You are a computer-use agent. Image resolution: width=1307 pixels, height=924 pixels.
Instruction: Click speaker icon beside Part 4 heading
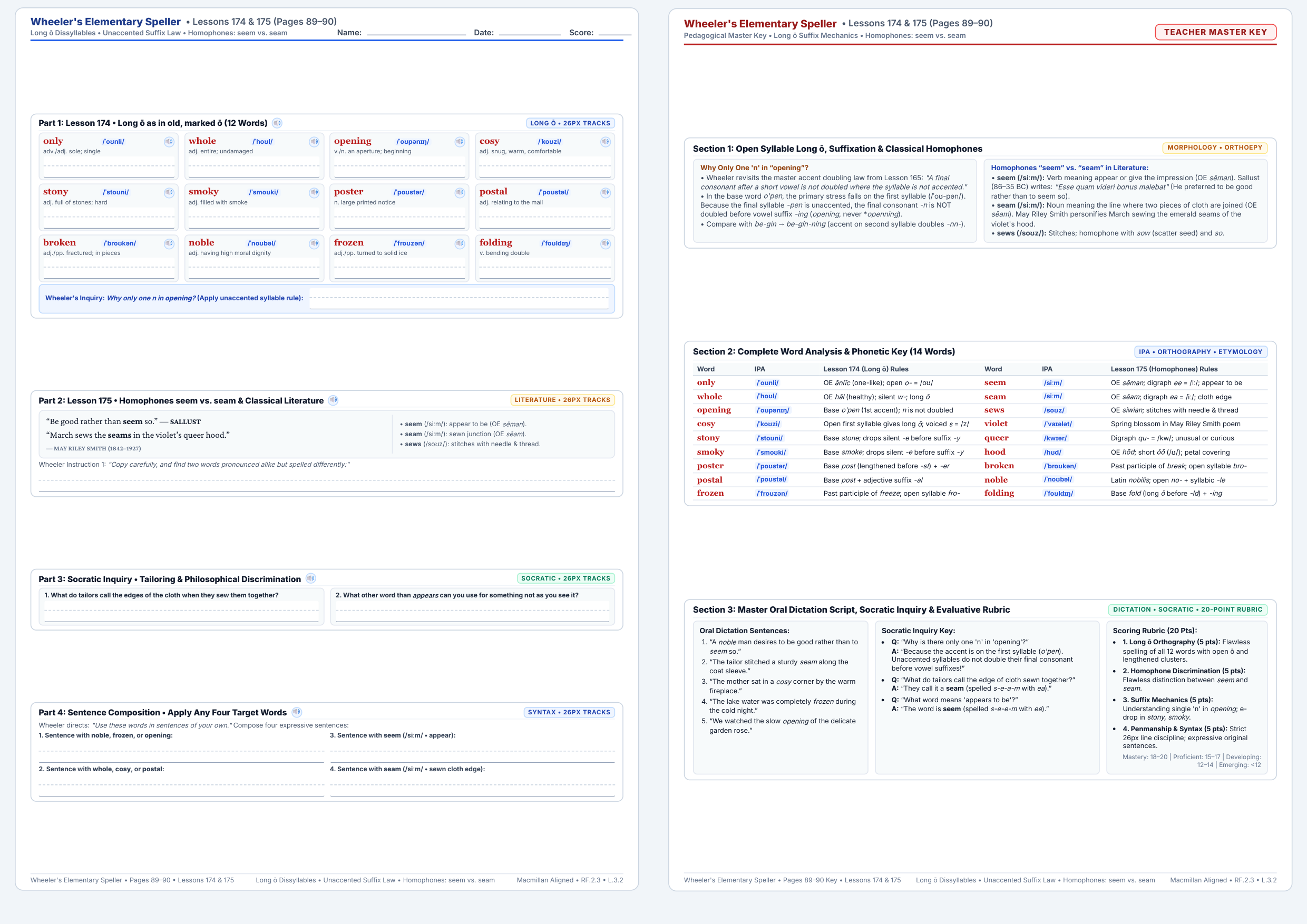point(297,712)
